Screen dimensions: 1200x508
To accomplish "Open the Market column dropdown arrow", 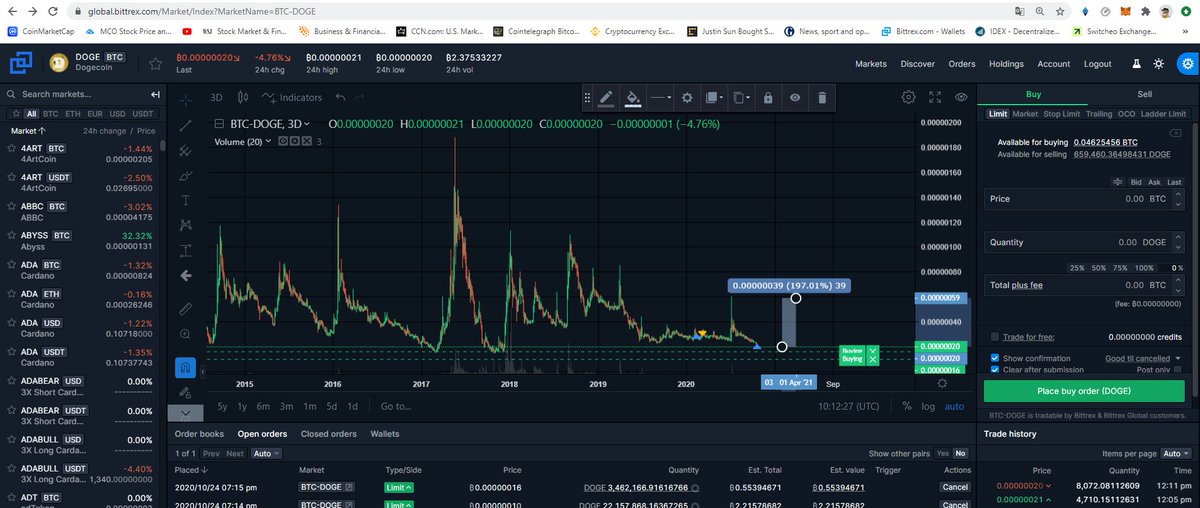I will coord(40,131).
